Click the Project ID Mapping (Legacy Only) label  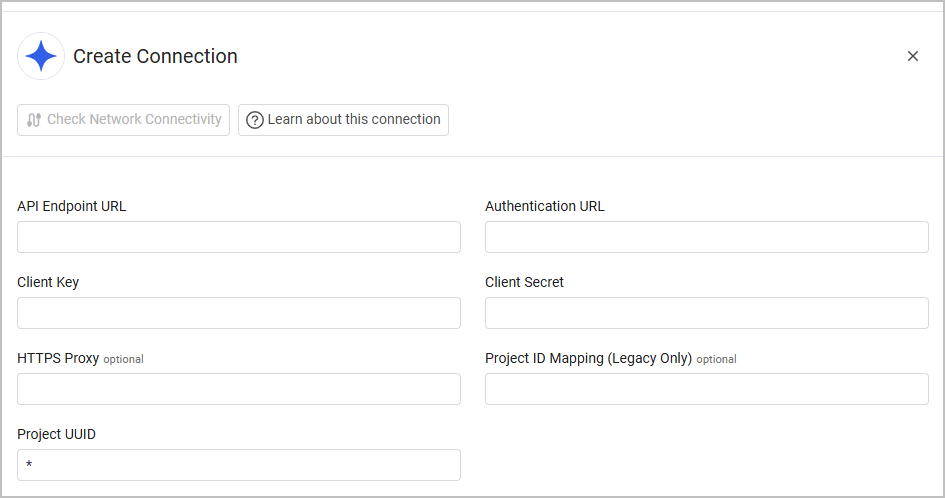pyautogui.click(x=588, y=358)
